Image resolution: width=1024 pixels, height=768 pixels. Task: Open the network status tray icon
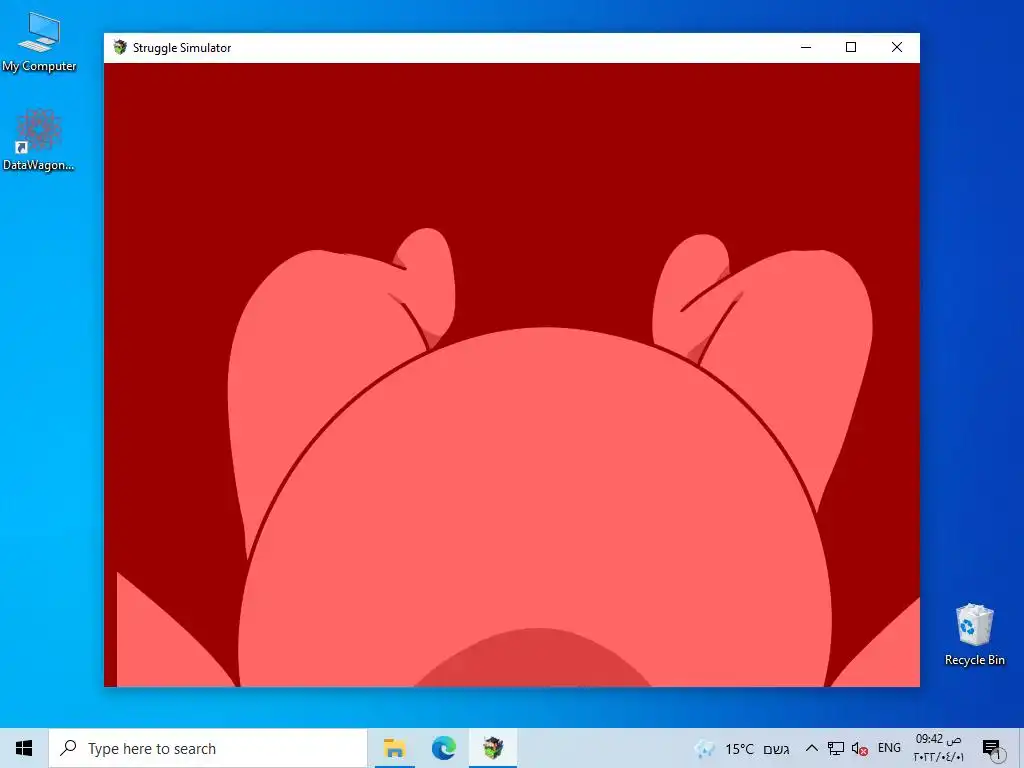(x=835, y=748)
